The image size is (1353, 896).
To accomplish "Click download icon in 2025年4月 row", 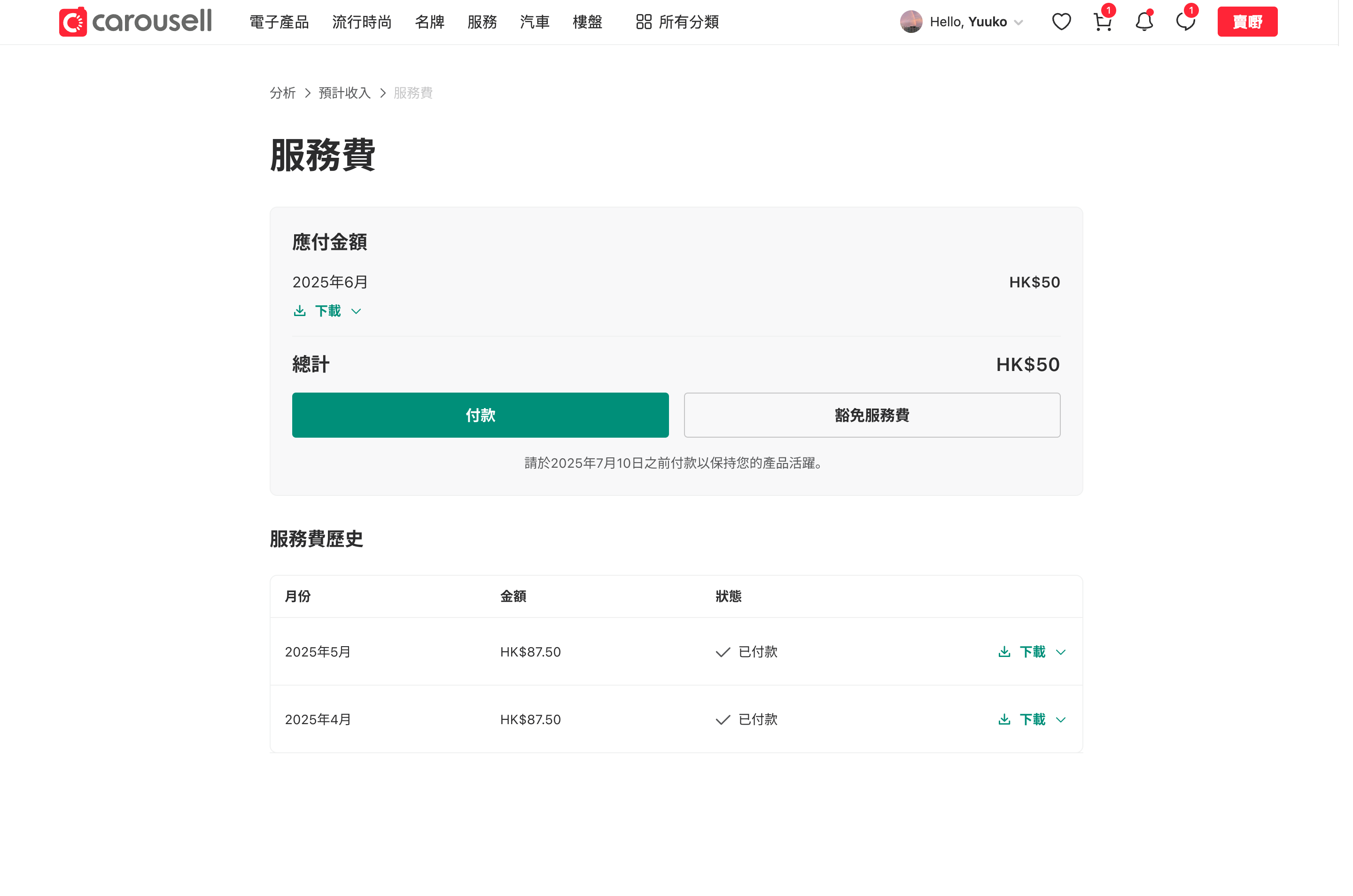I will click(1004, 719).
